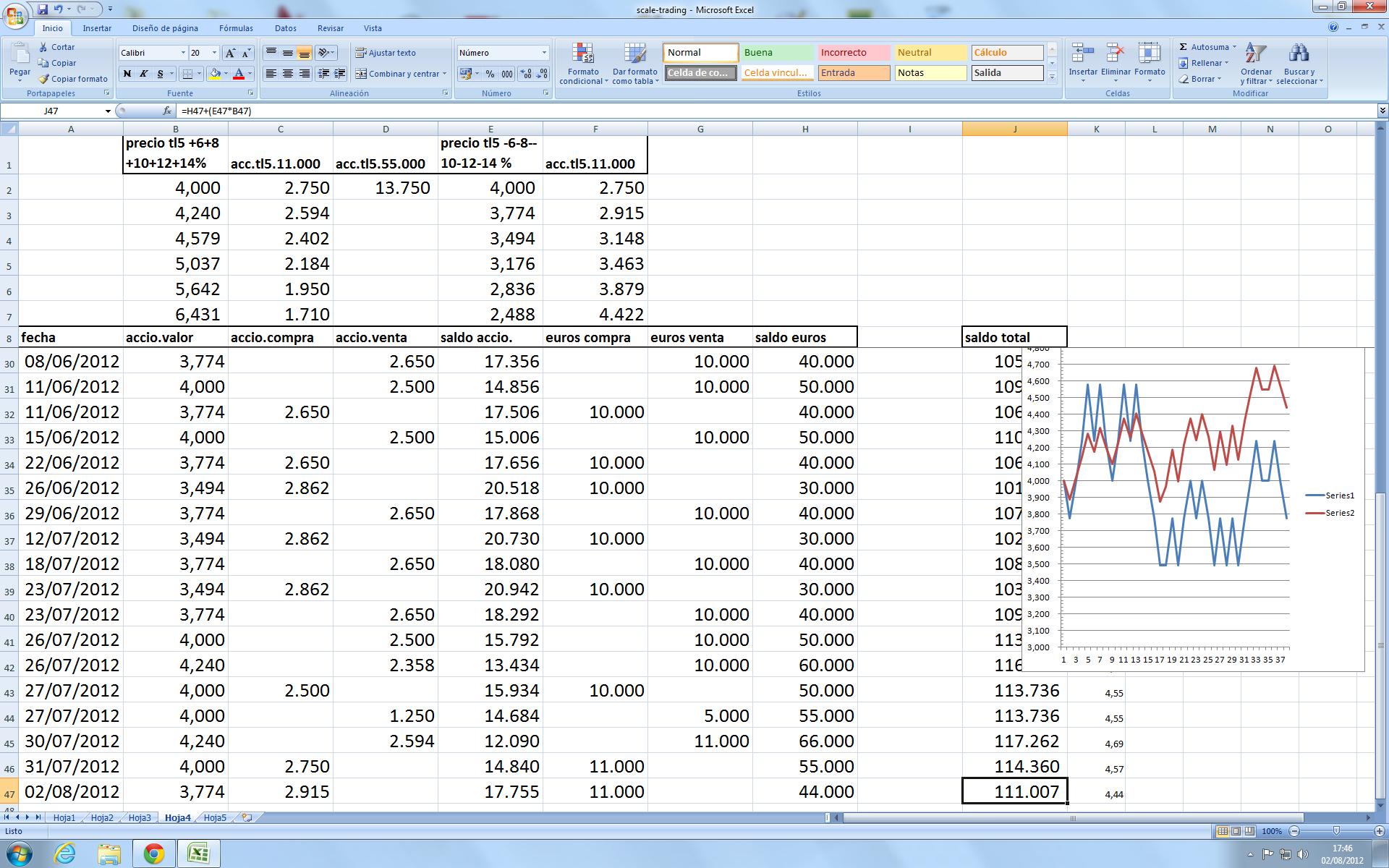1389x868 pixels.
Task: Click the Copiar formato paintbrush icon
Action: 43,79
